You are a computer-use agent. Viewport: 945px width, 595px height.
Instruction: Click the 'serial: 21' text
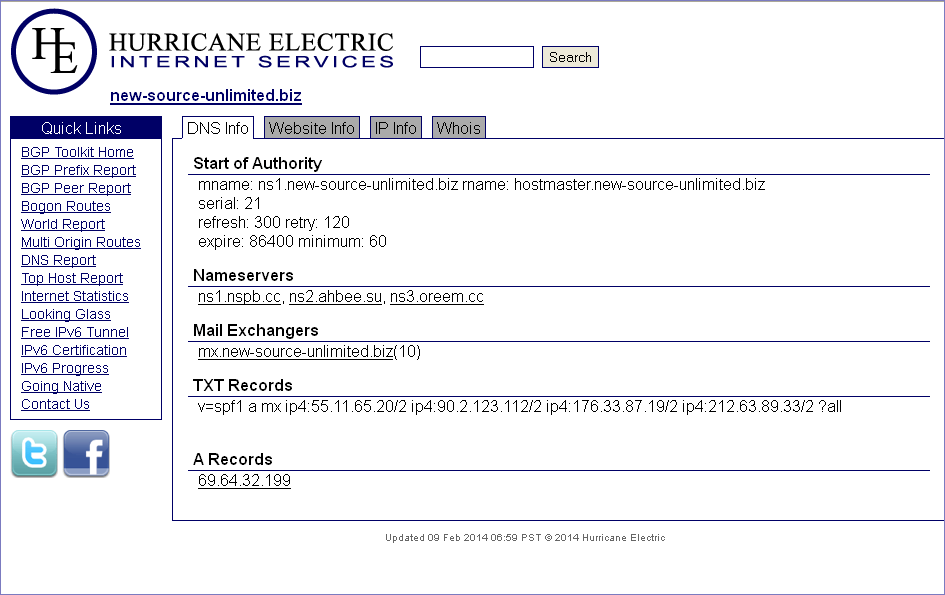pyautogui.click(x=229, y=204)
